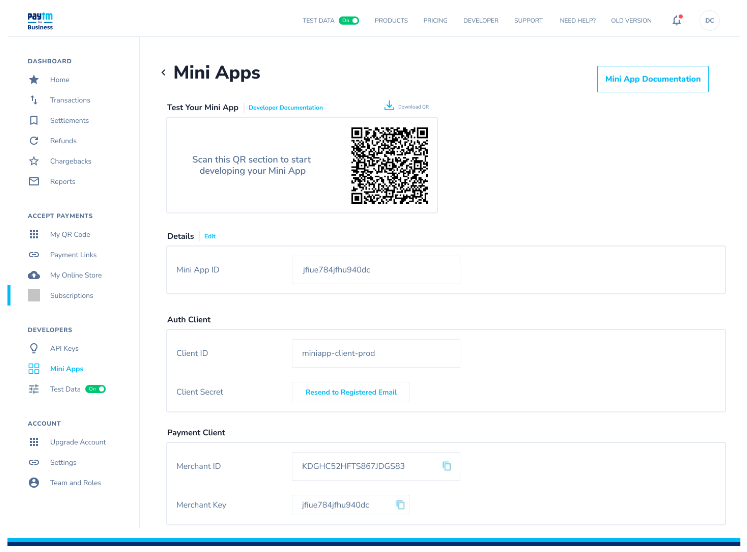Click the Upgrade Account grid icon
The image size is (747, 552).
(x=34, y=442)
